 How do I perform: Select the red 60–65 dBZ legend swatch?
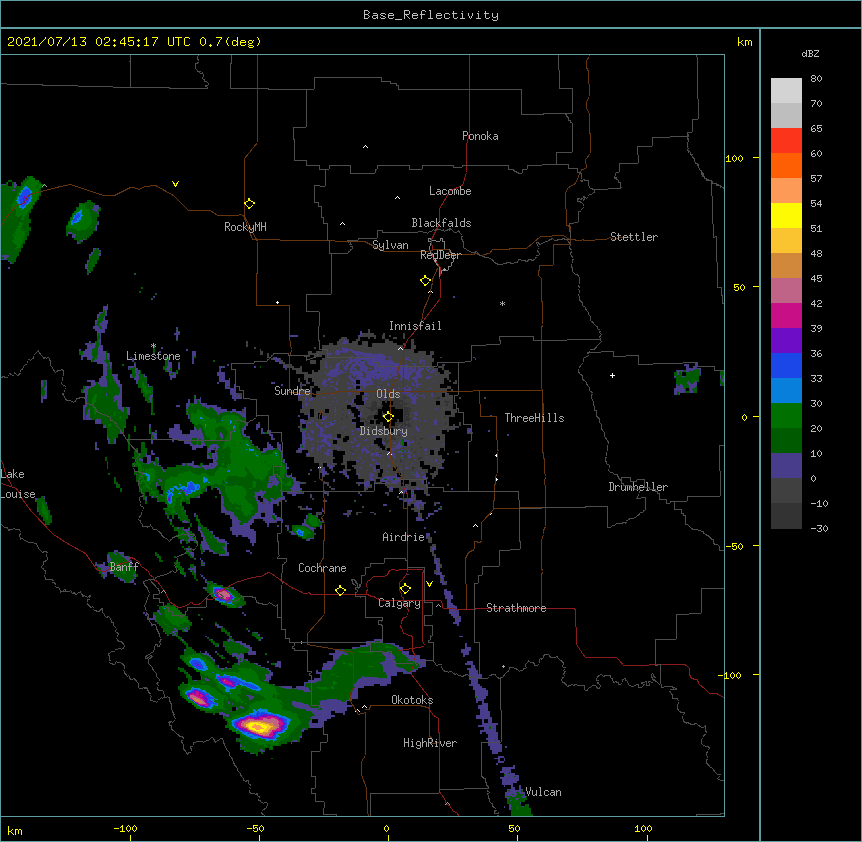tap(786, 141)
